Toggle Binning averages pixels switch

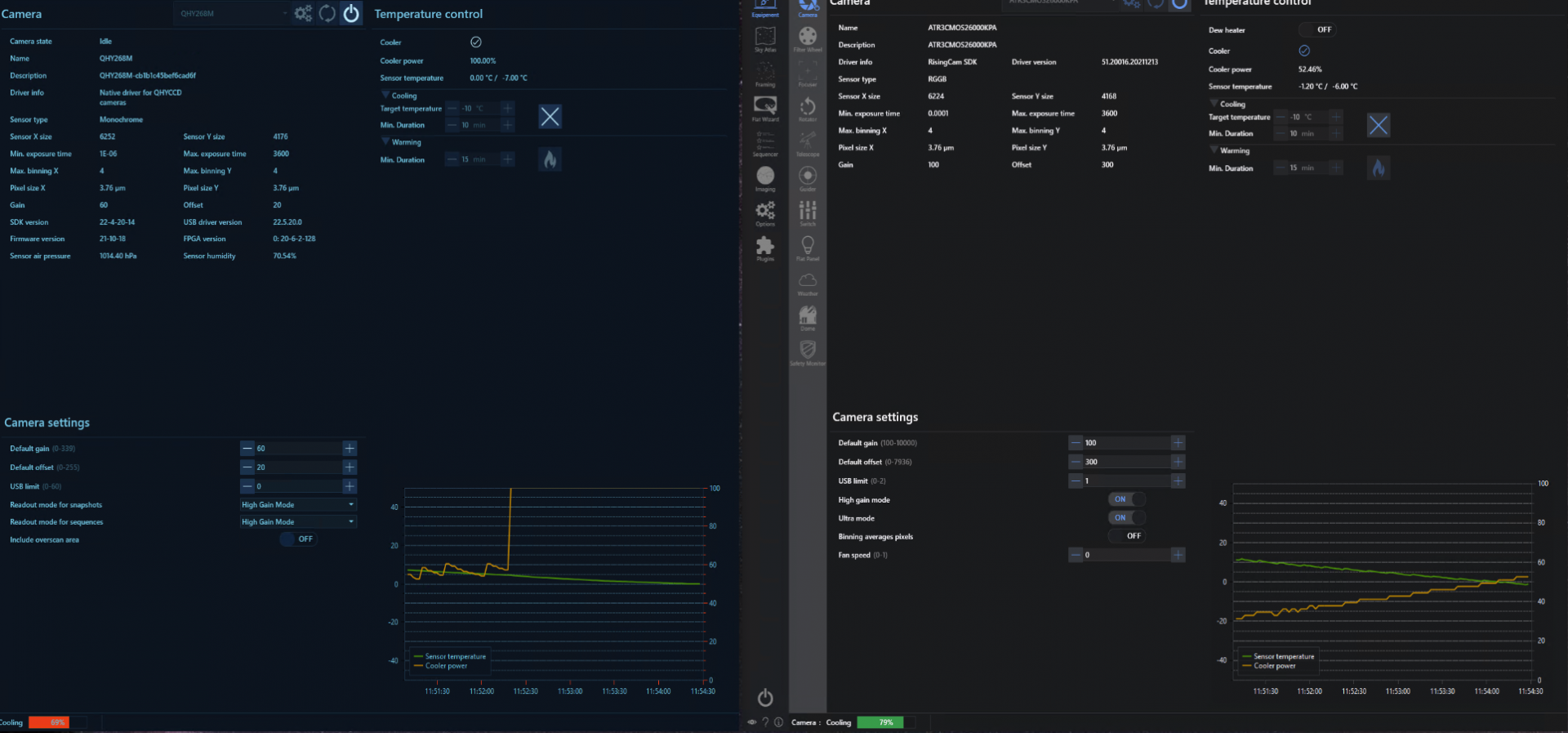(x=1127, y=536)
